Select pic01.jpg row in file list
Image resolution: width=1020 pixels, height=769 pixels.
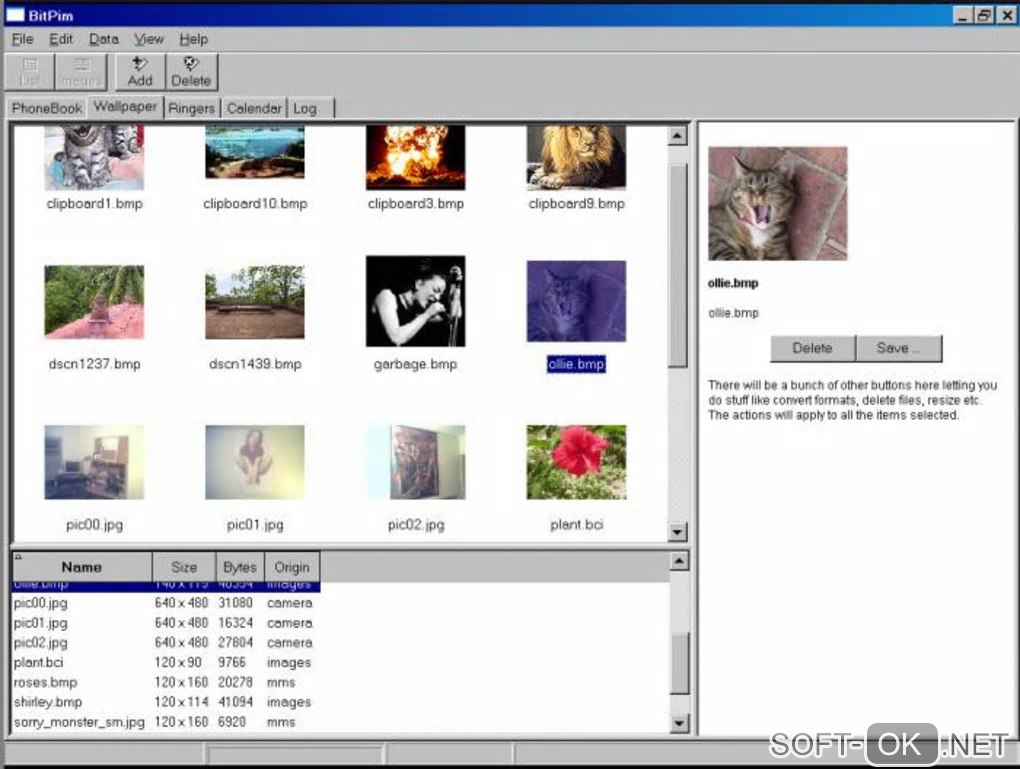[x=166, y=623]
